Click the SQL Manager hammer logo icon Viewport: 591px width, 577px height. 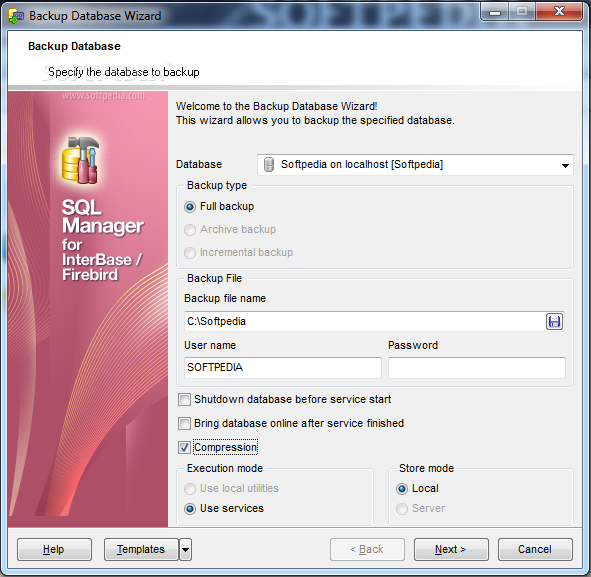(x=81, y=160)
